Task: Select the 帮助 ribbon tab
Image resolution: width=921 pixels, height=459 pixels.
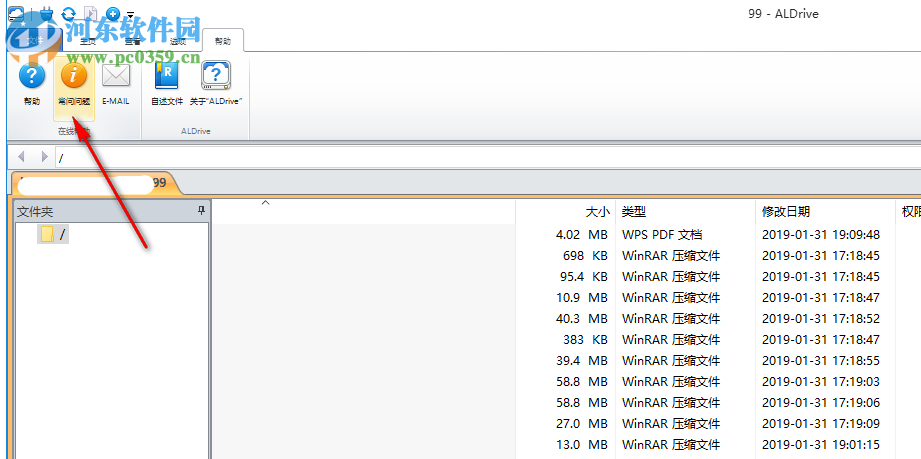Action: pos(223,41)
